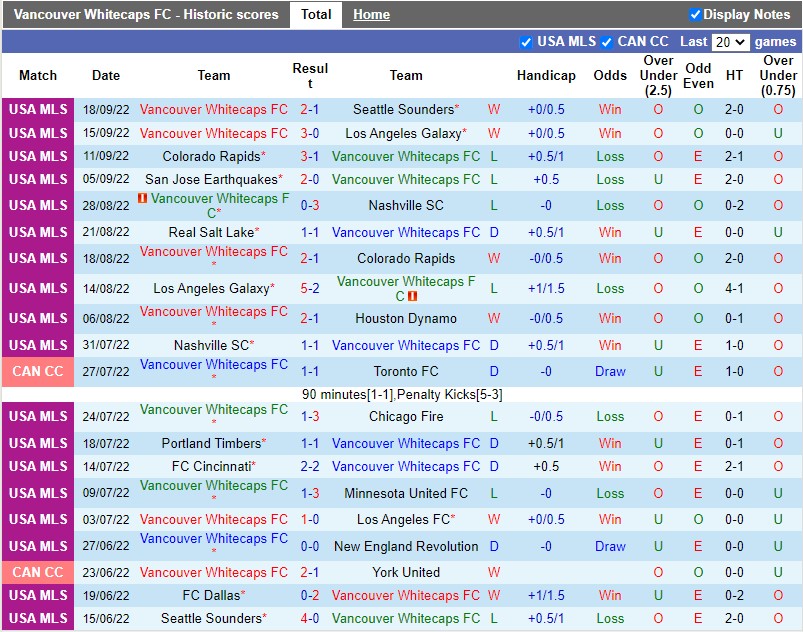Click the Match column header
803x632 pixels.
click(x=38, y=75)
